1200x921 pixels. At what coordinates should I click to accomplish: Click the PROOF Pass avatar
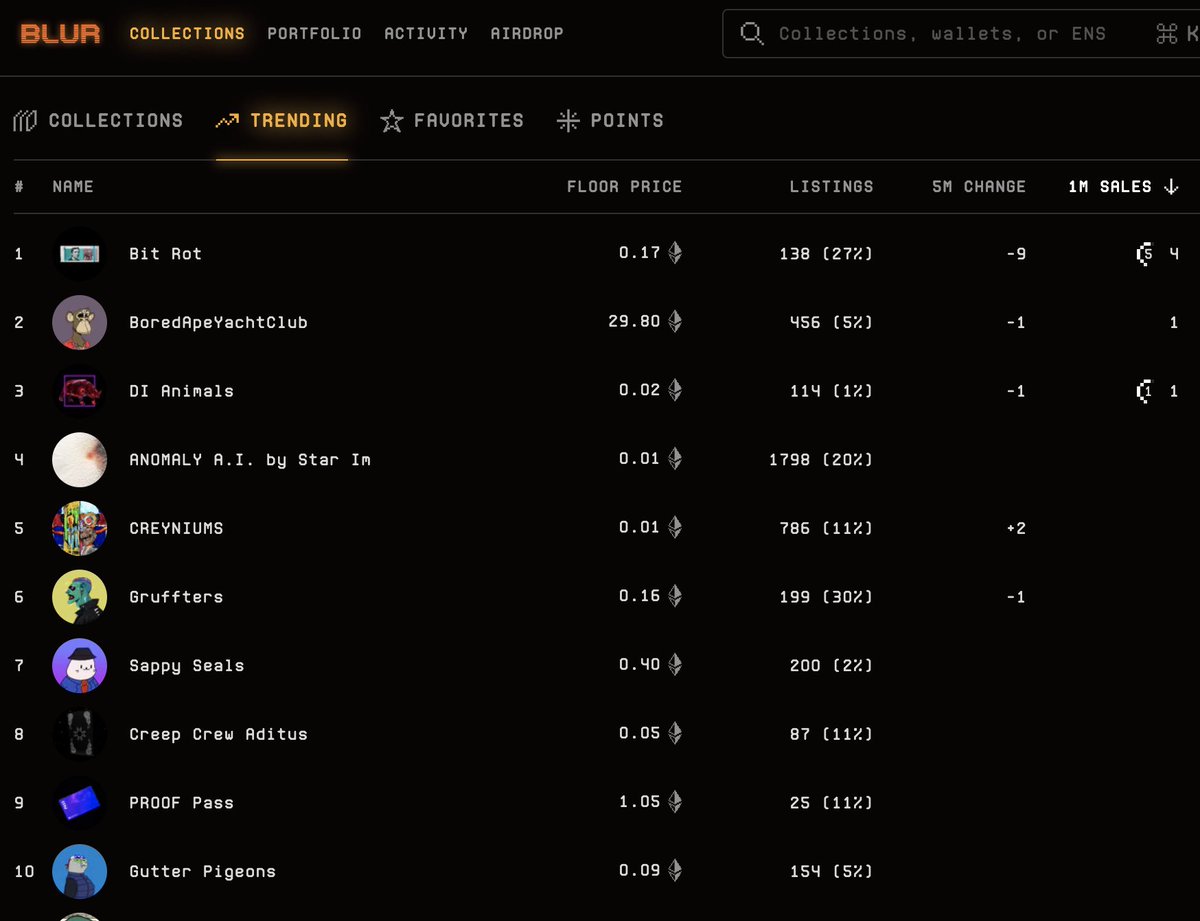pyautogui.click(x=79, y=803)
